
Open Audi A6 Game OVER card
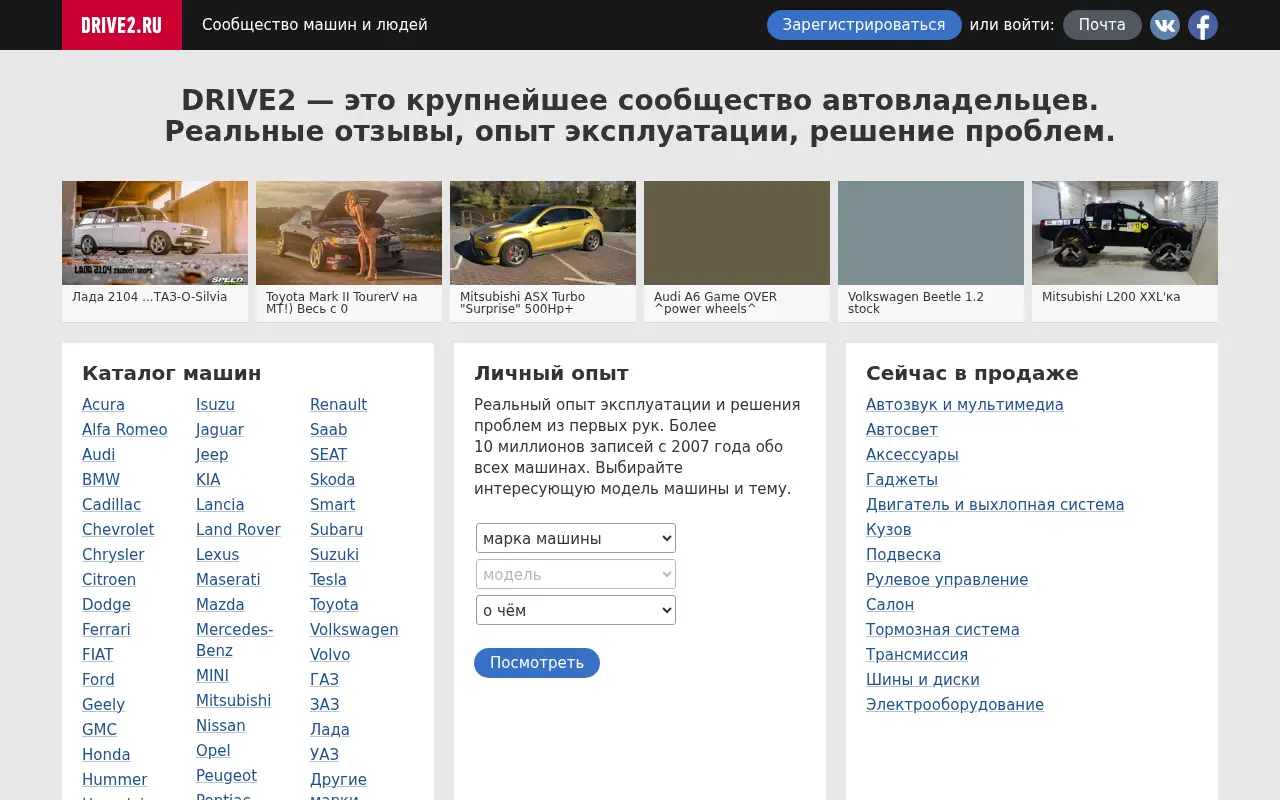pos(737,251)
